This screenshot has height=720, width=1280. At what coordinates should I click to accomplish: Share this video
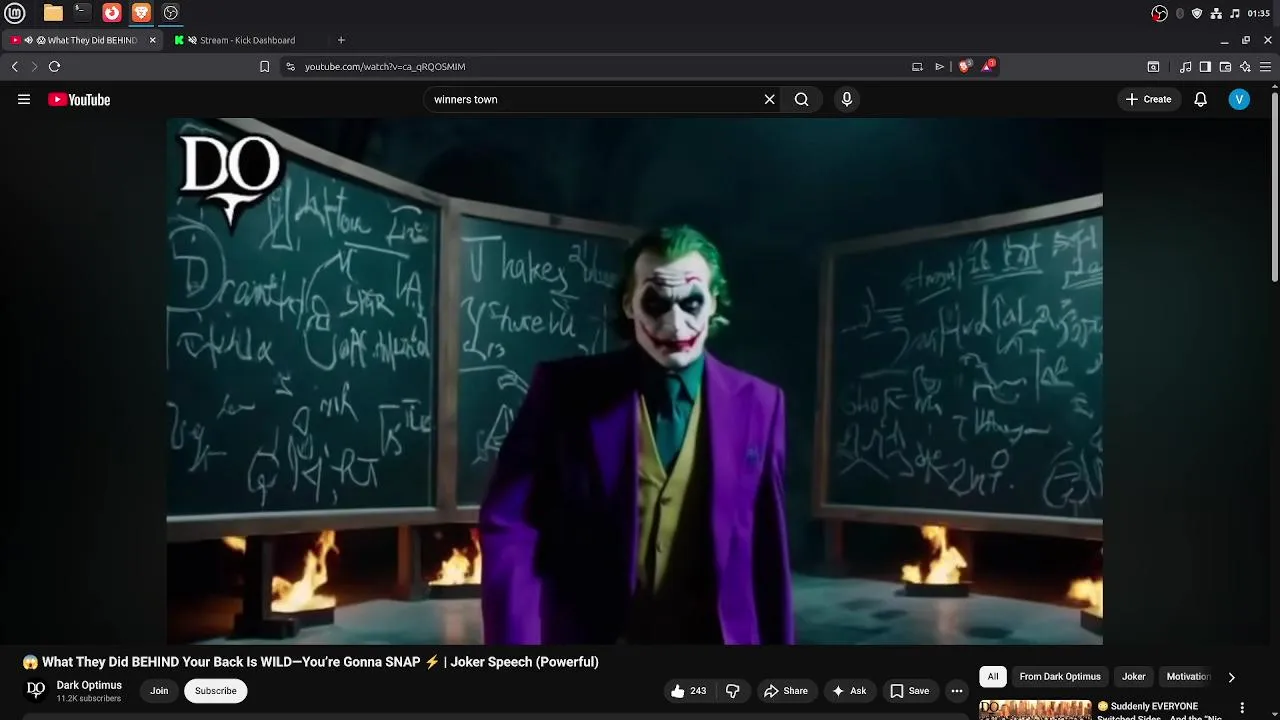785,691
